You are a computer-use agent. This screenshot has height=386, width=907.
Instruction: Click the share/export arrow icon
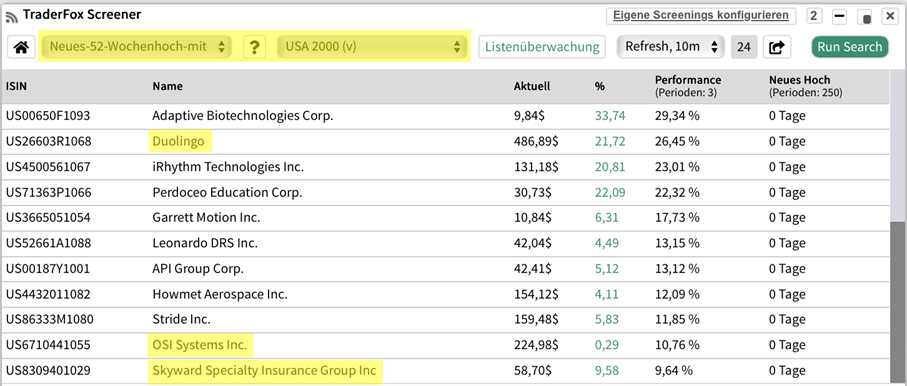(x=777, y=47)
